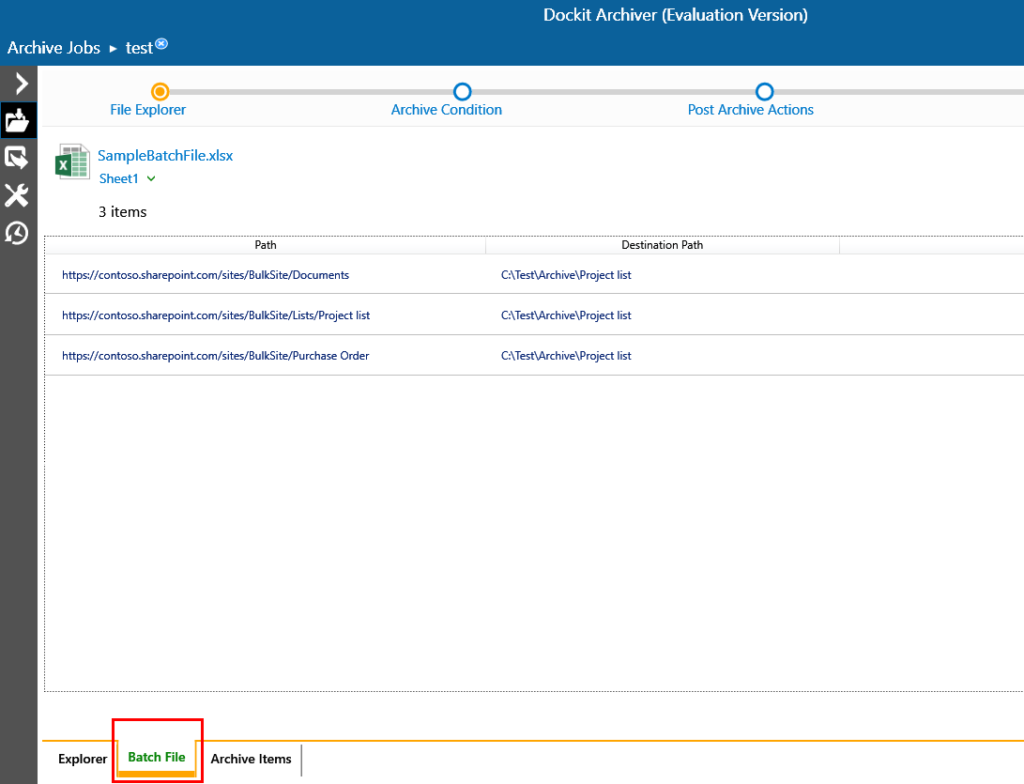Expand the sidebar with the chevron arrow
The width and height of the screenshot is (1024, 784).
(21, 84)
